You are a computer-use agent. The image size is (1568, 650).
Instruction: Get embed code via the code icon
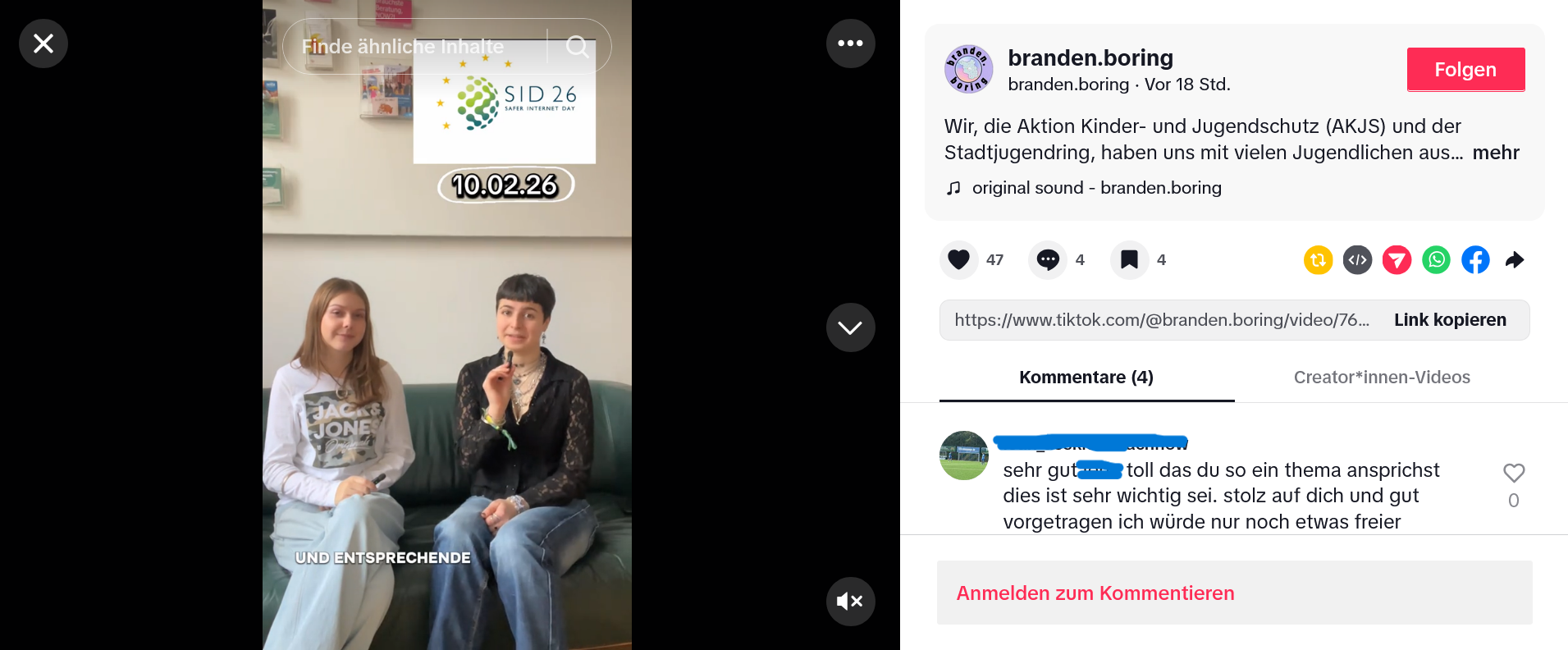pos(1357,260)
